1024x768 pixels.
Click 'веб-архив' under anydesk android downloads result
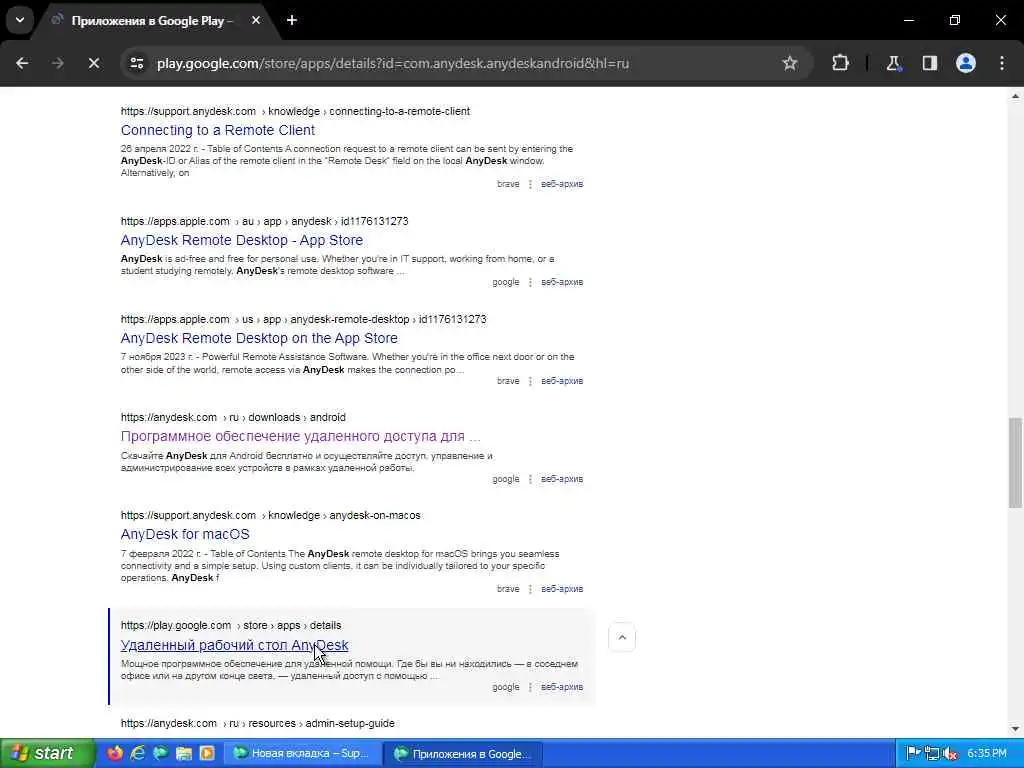[562, 479]
